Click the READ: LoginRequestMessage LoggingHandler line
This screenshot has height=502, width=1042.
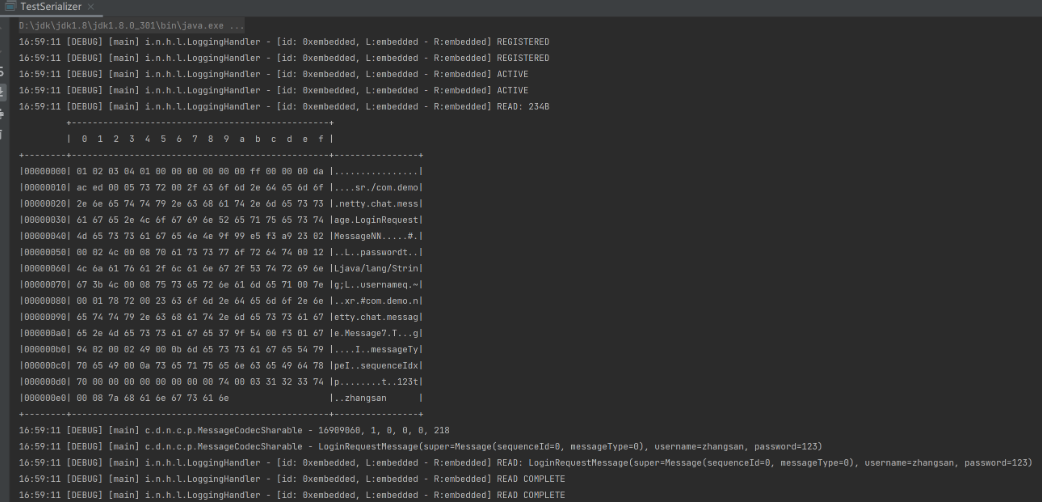pos(500,463)
